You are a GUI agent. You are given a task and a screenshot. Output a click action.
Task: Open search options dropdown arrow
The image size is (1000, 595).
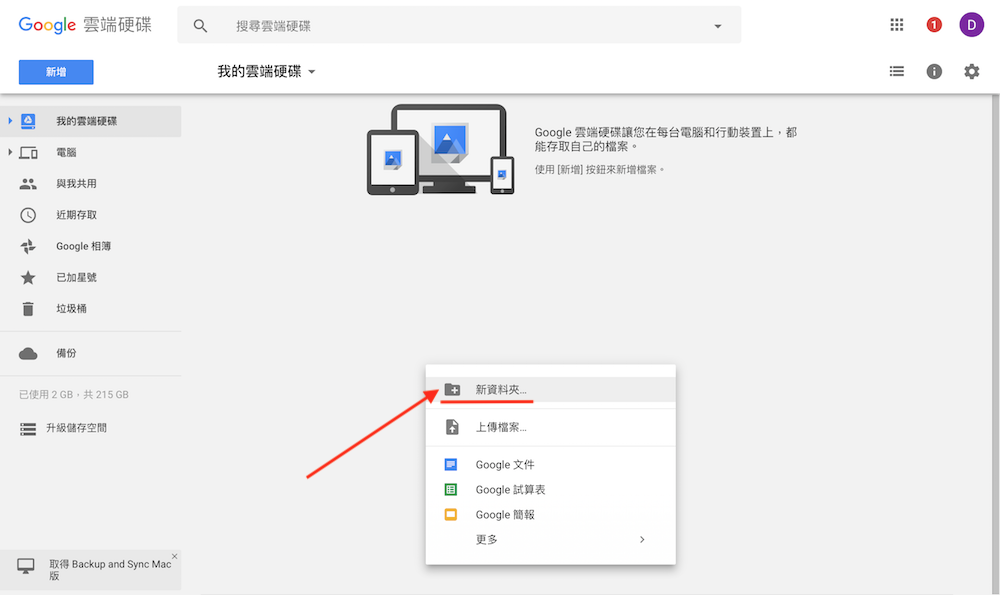pos(717,26)
